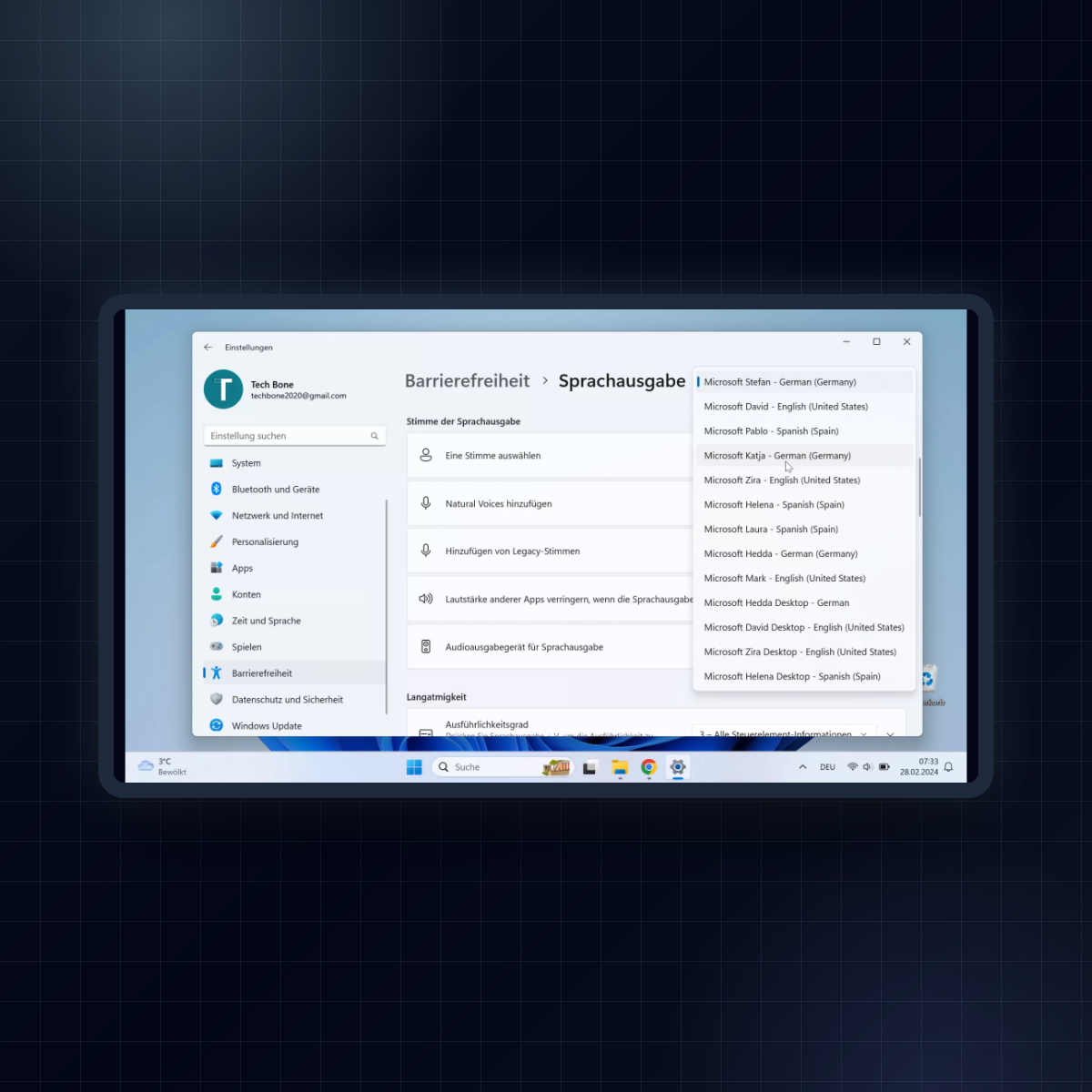Click the Audioausgabegerät device icon
Image resolution: width=1092 pixels, height=1092 pixels.
click(x=425, y=647)
